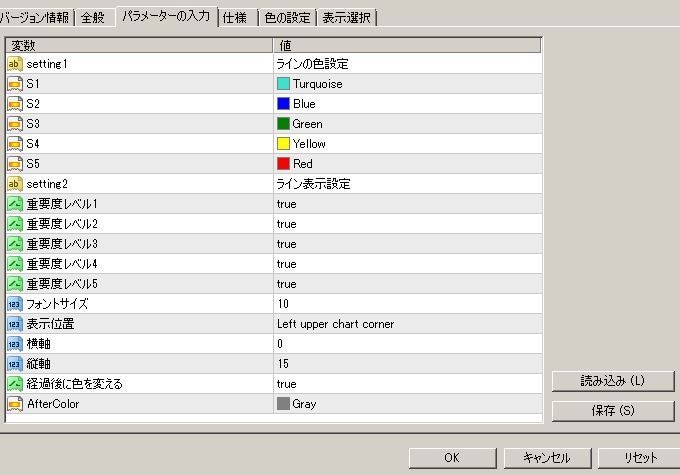The image size is (680, 475).
Task: Select the setting2 variable name
Action: coord(47,184)
